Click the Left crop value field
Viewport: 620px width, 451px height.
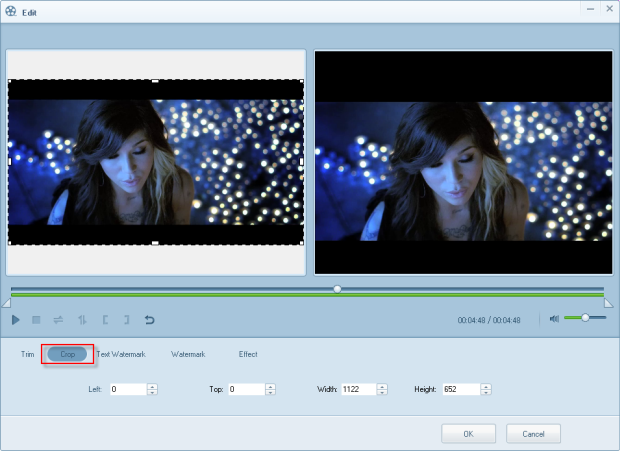pyautogui.click(x=127, y=389)
